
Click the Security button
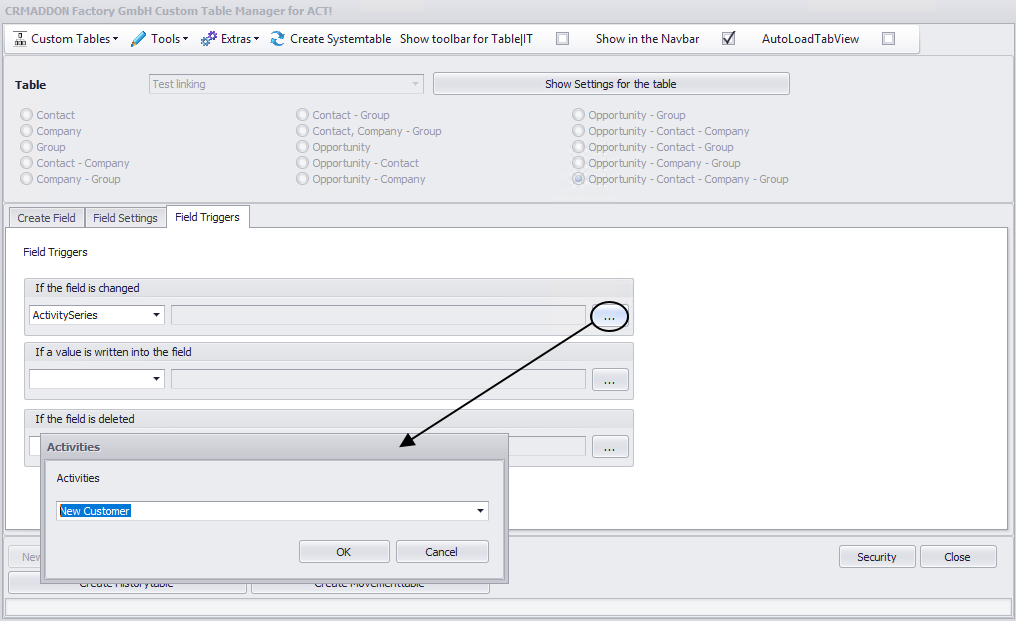coord(877,556)
